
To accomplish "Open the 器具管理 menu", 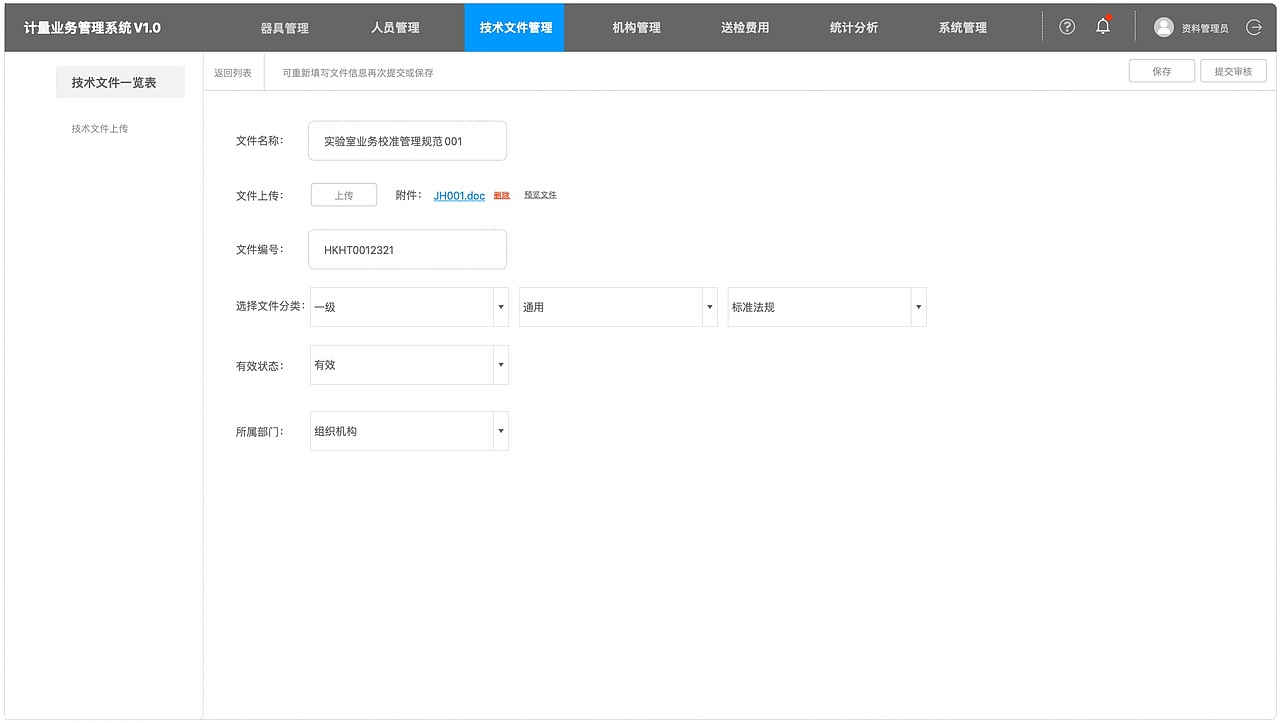I will click(285, 28).
